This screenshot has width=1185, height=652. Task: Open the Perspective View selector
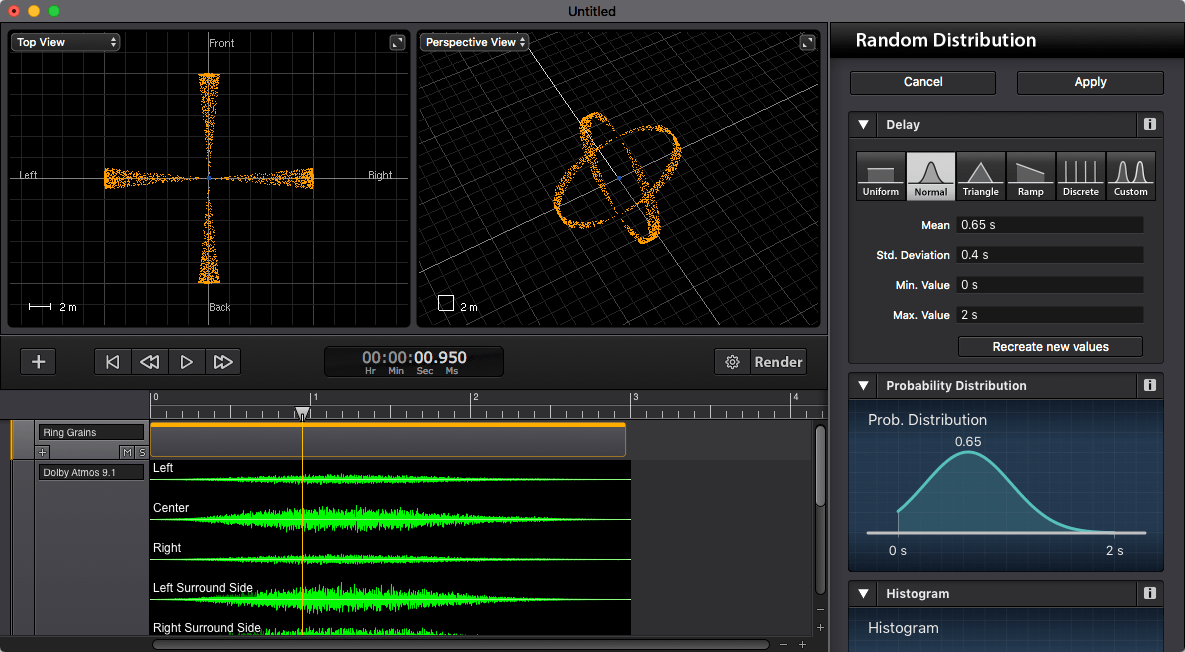pyautogui.click(x=473, y=42)
